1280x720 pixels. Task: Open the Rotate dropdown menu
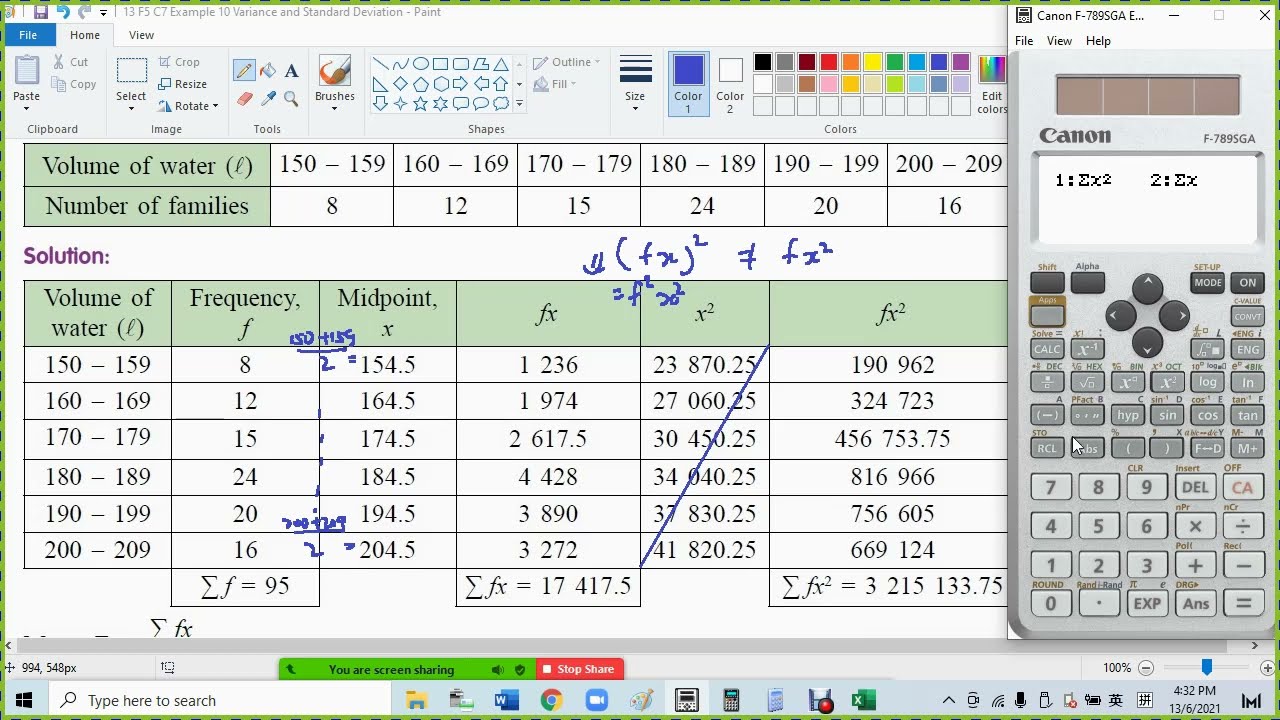coord(215,106)
